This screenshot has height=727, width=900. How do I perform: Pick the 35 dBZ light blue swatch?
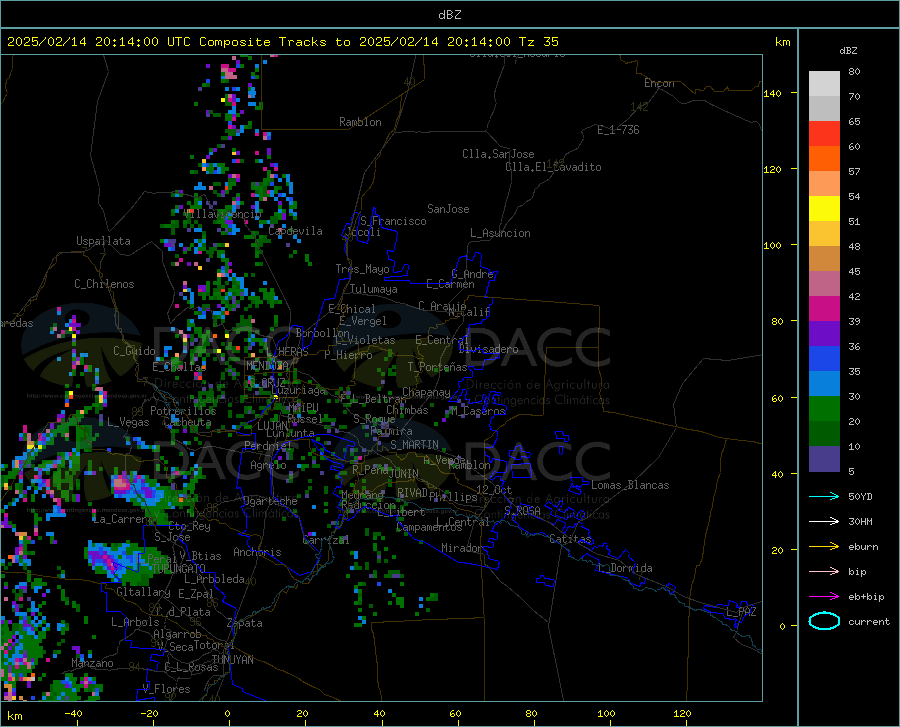pos(824,384)
